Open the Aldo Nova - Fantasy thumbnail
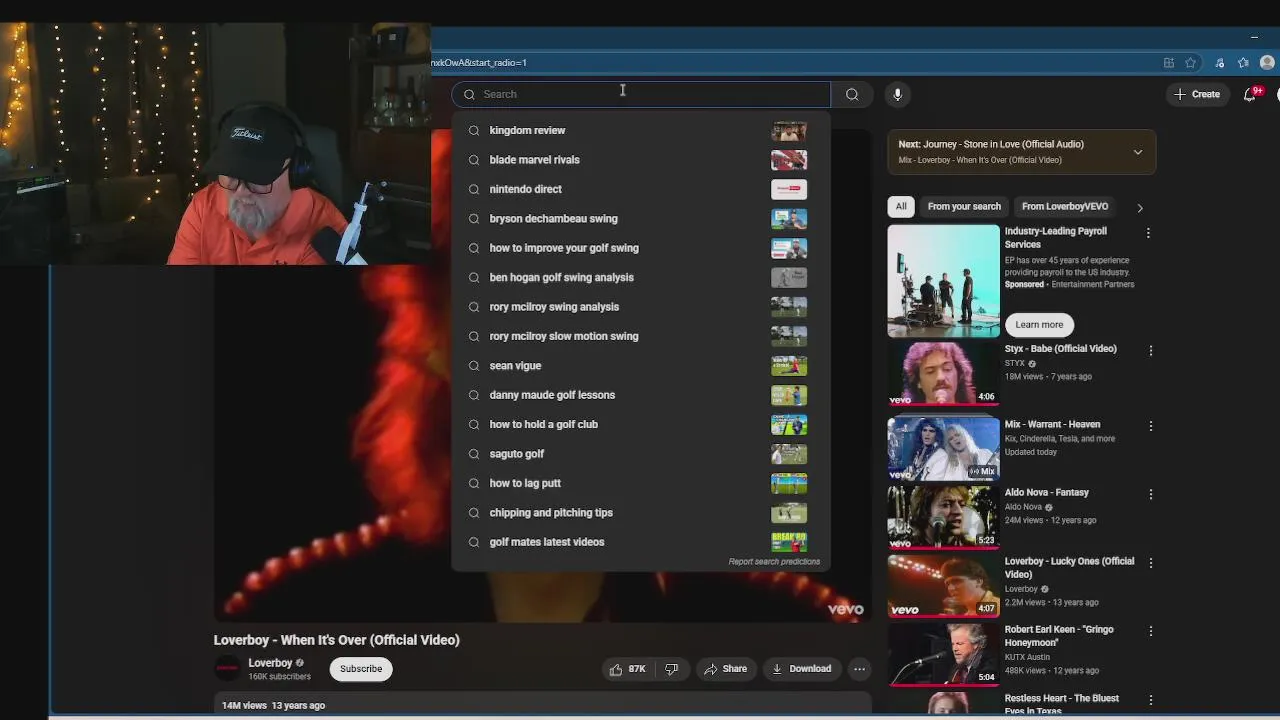1280x720 pixels. [x=943, y=516]
